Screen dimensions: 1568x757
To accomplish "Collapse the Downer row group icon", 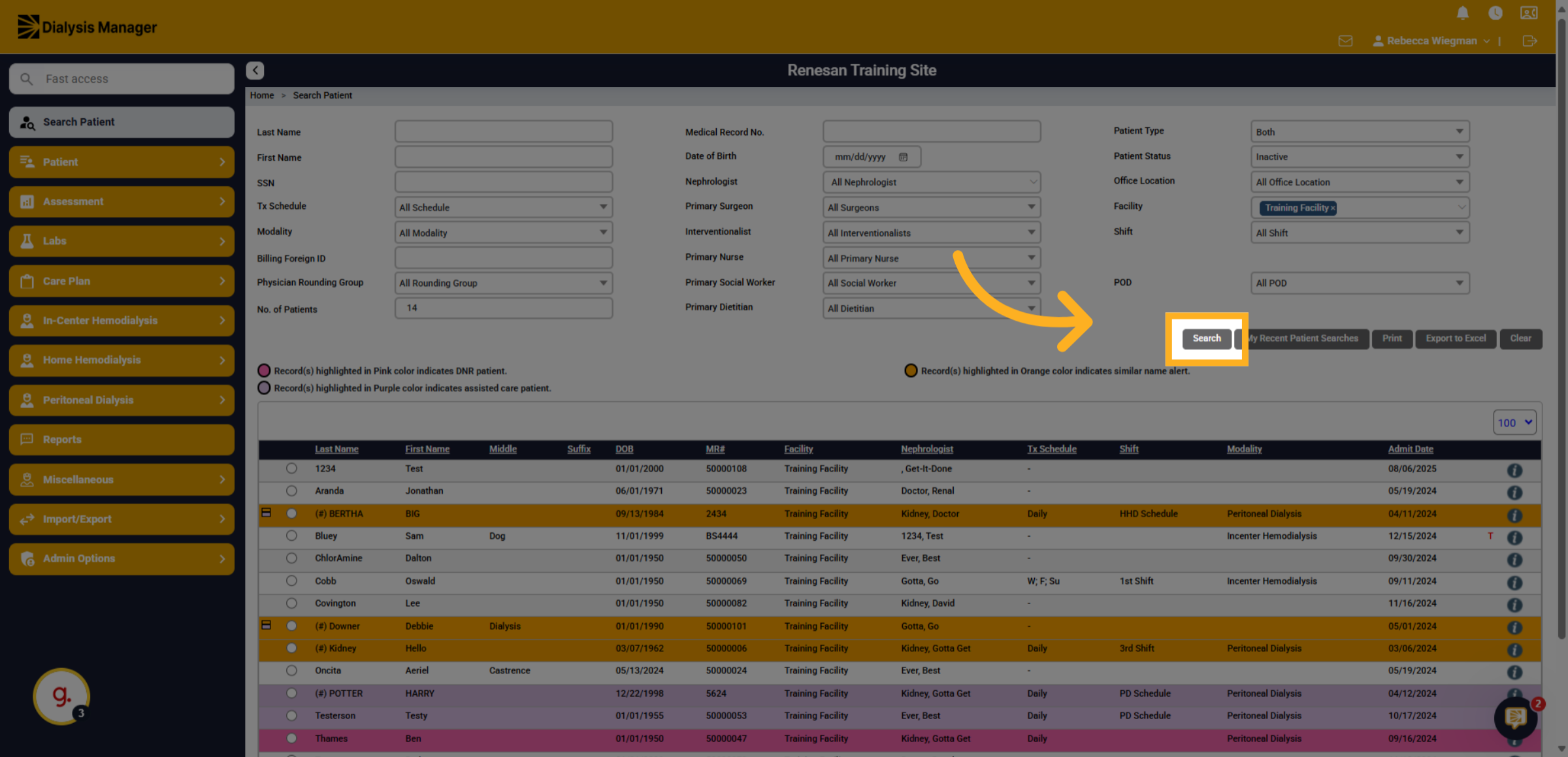I will point(266,625).
